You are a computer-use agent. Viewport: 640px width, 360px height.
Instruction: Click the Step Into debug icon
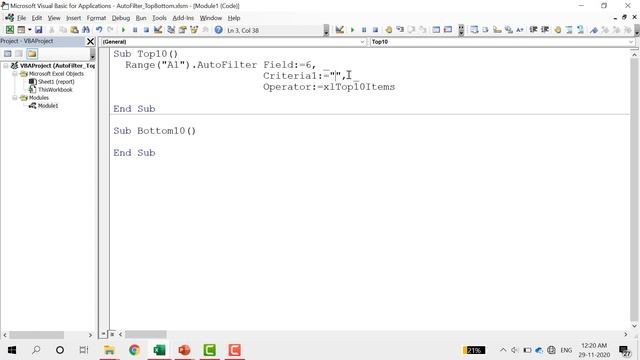tap(400, 30)
